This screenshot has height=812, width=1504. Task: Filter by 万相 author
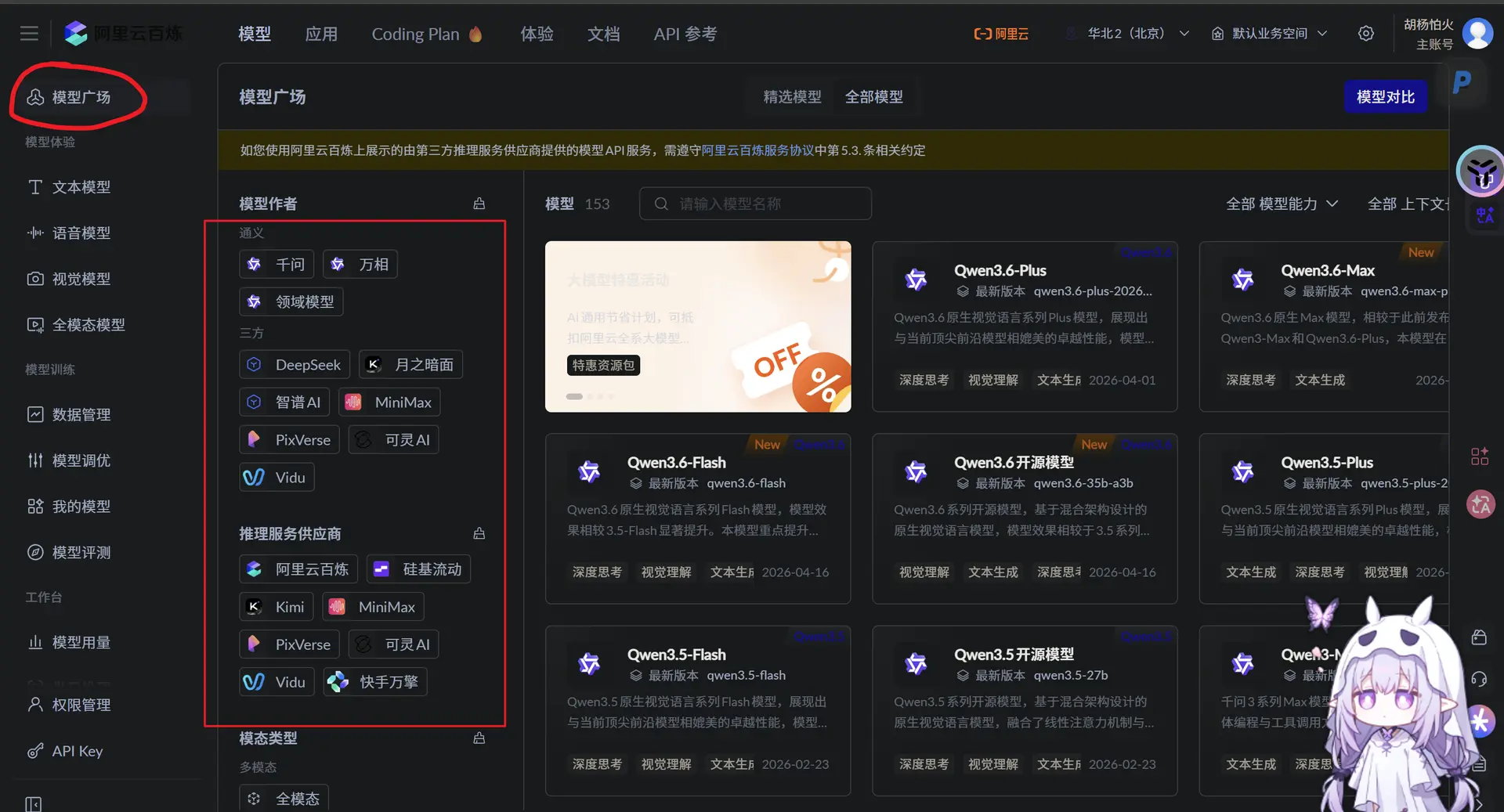tap(360, 265)
